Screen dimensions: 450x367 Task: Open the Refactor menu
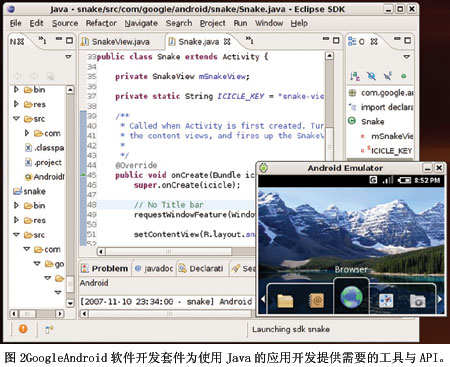pyautogui.click(x=101, y=23)
